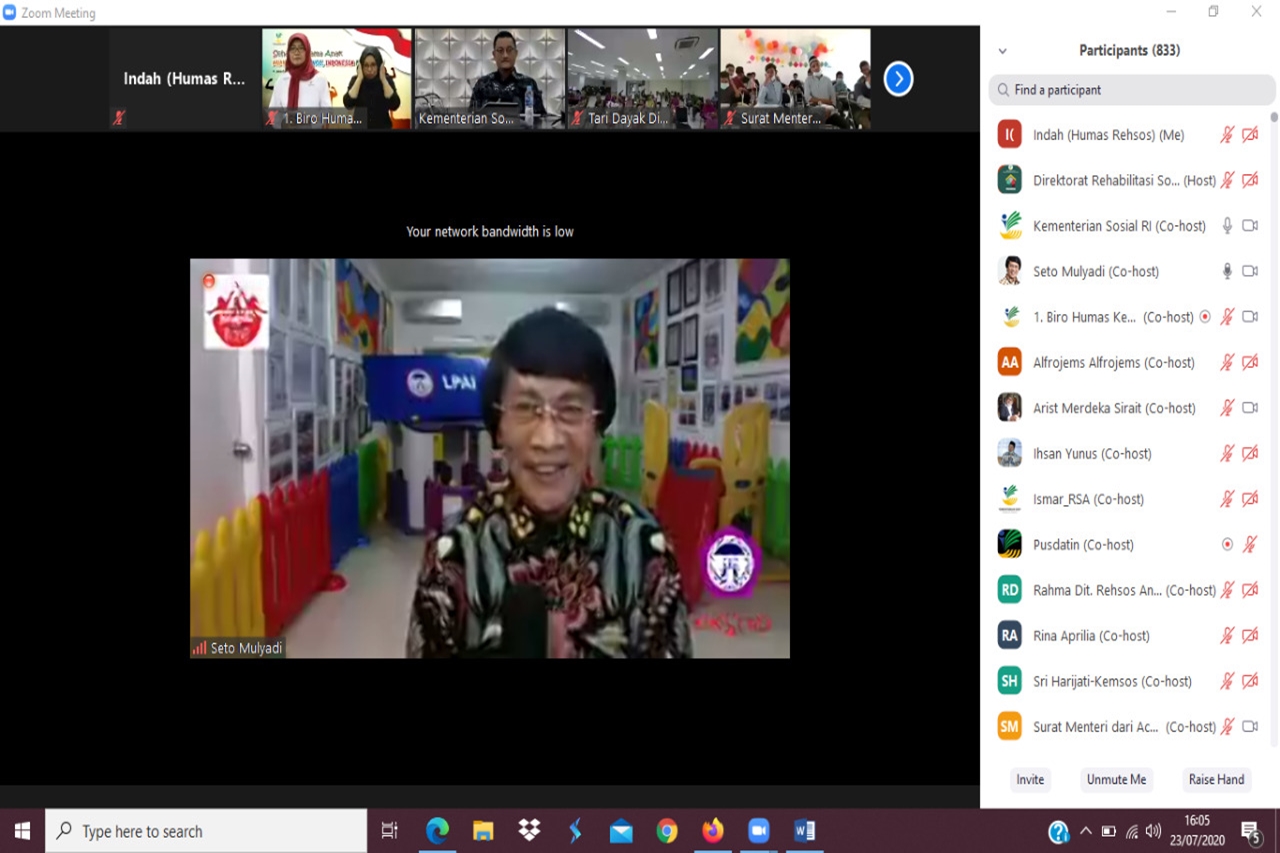The width and height of the screenshot is (1280, 853).
Task: Switch to Zoom in taskbar
Action: (x=759, y=831)
